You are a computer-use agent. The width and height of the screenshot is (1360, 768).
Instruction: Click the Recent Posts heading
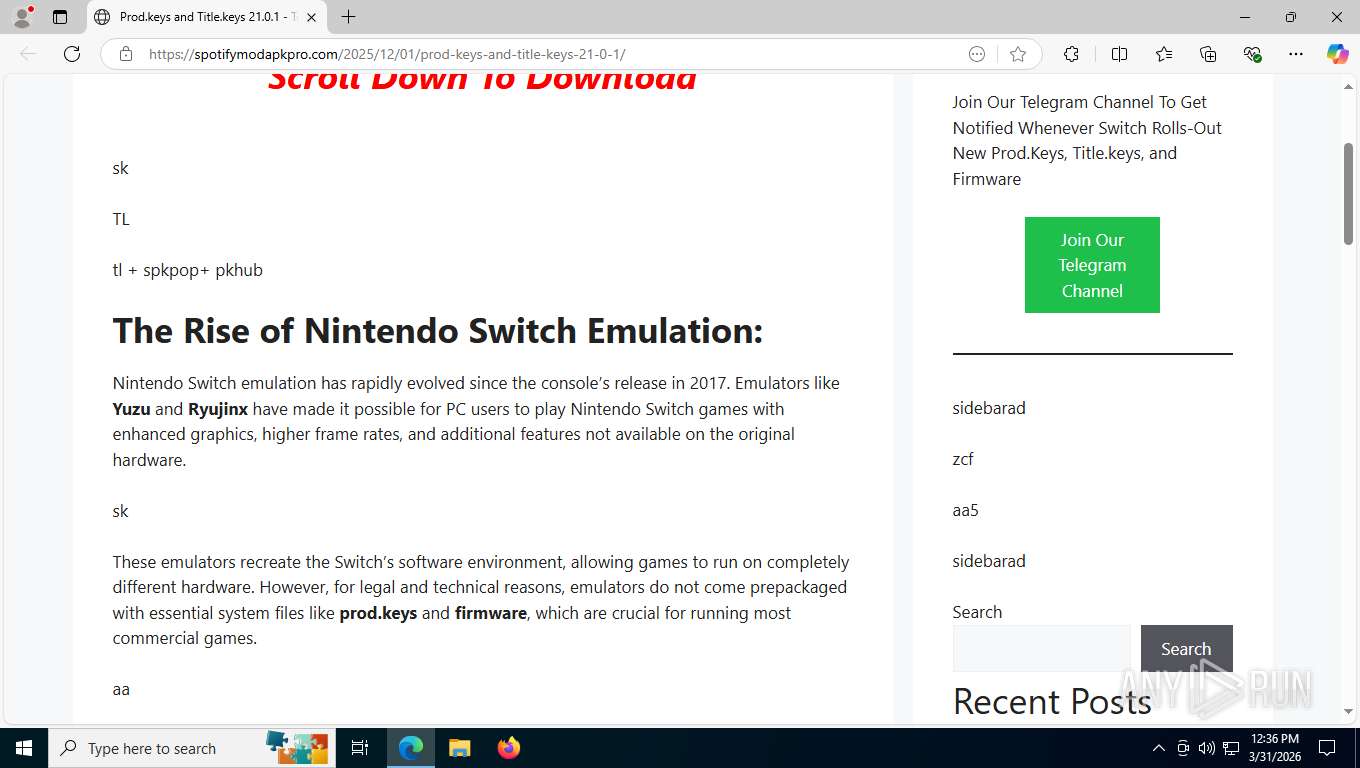point(1052,701)
